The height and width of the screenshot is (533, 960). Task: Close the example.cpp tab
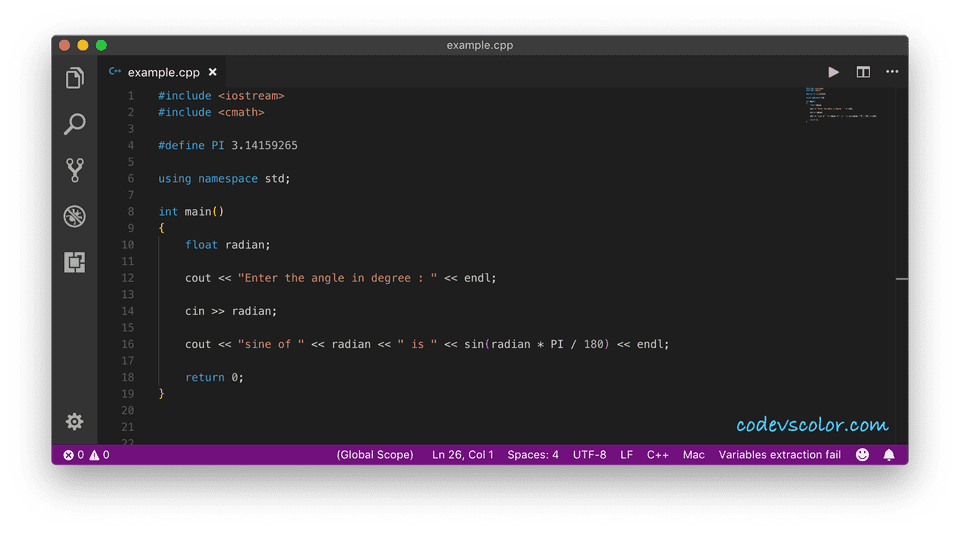(x=212, y=72)
